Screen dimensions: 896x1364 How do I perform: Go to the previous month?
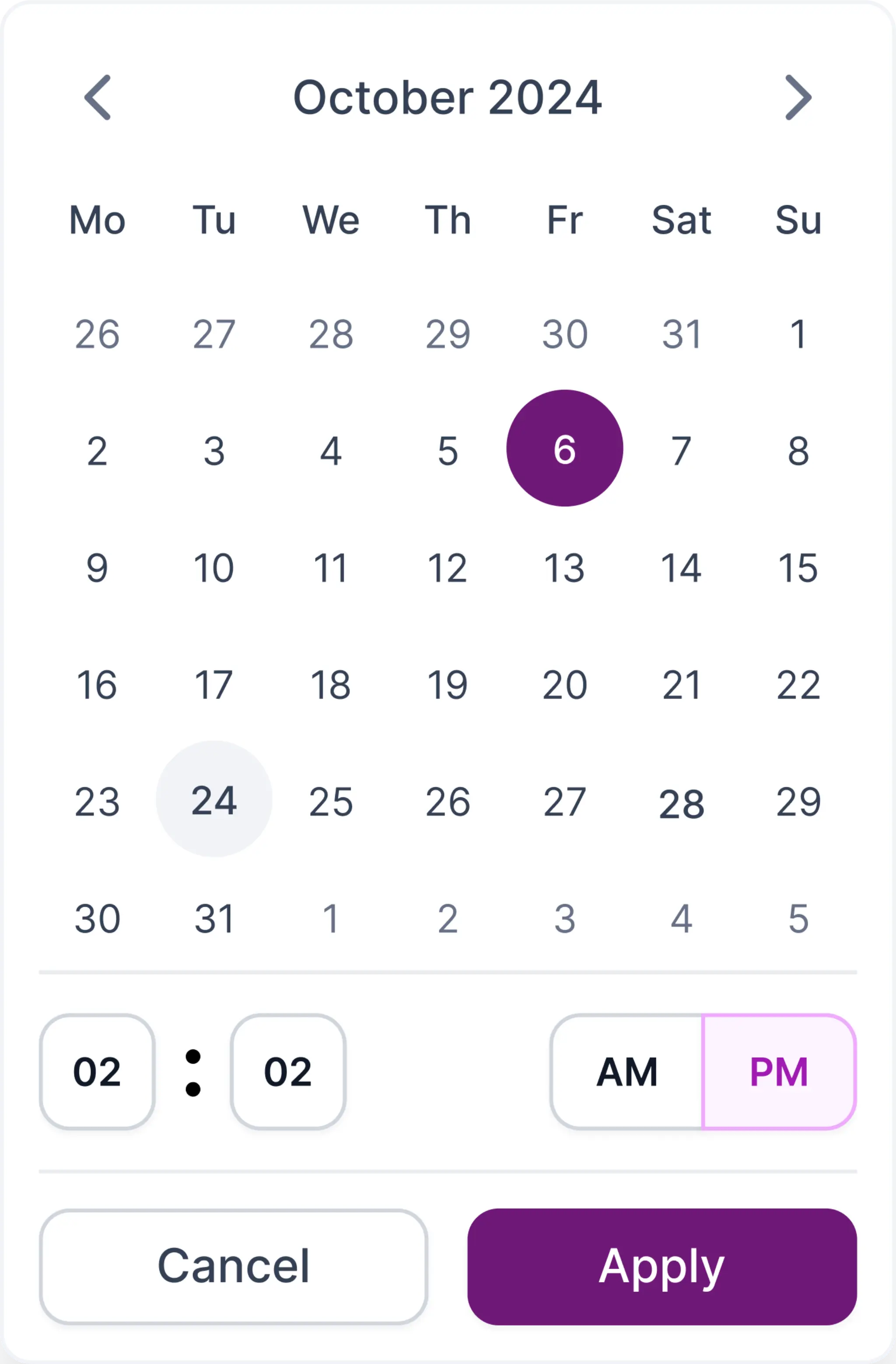point(98,98)
